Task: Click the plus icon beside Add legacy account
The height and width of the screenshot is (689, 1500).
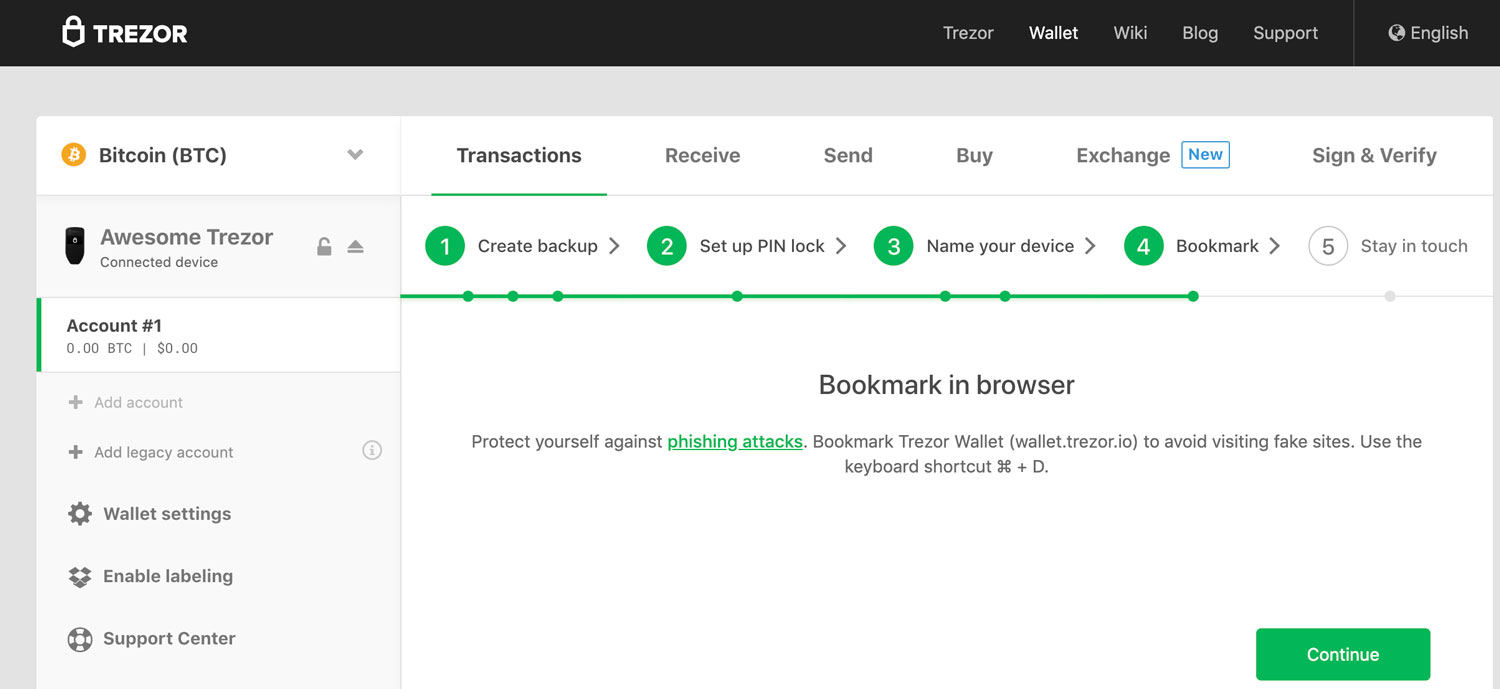Action: [75, 452]
